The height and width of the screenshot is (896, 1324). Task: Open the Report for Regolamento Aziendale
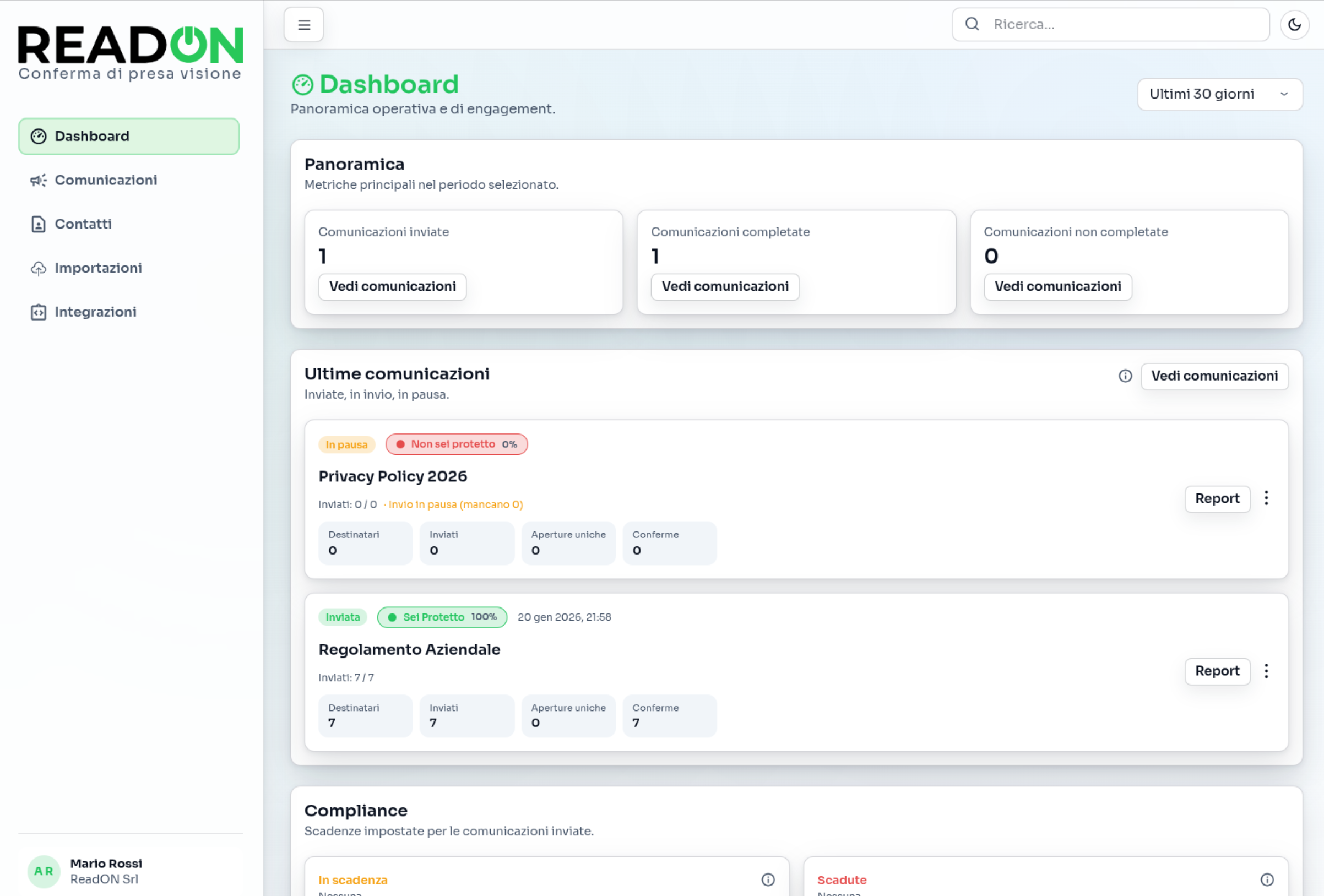pos(1218,671)
